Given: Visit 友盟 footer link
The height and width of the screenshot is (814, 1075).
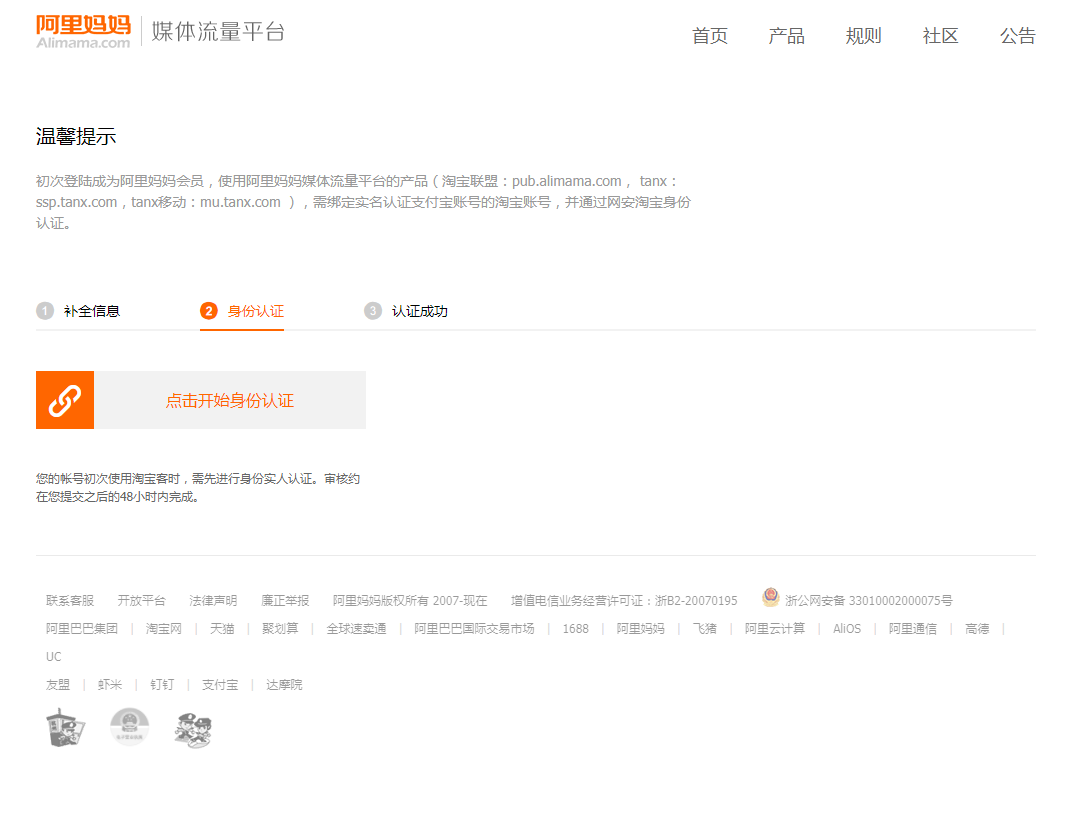Looking at the screenshot, I should (x=58, y=685).
